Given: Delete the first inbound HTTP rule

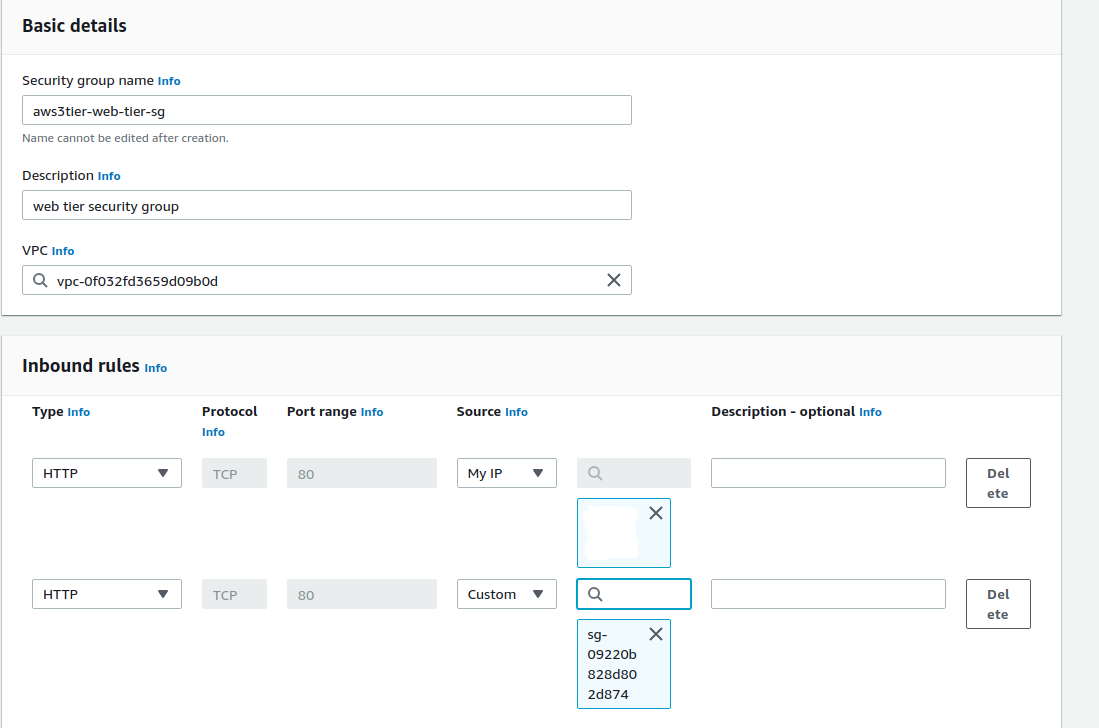Looking at the screenshot, I should tap(997, 482).
